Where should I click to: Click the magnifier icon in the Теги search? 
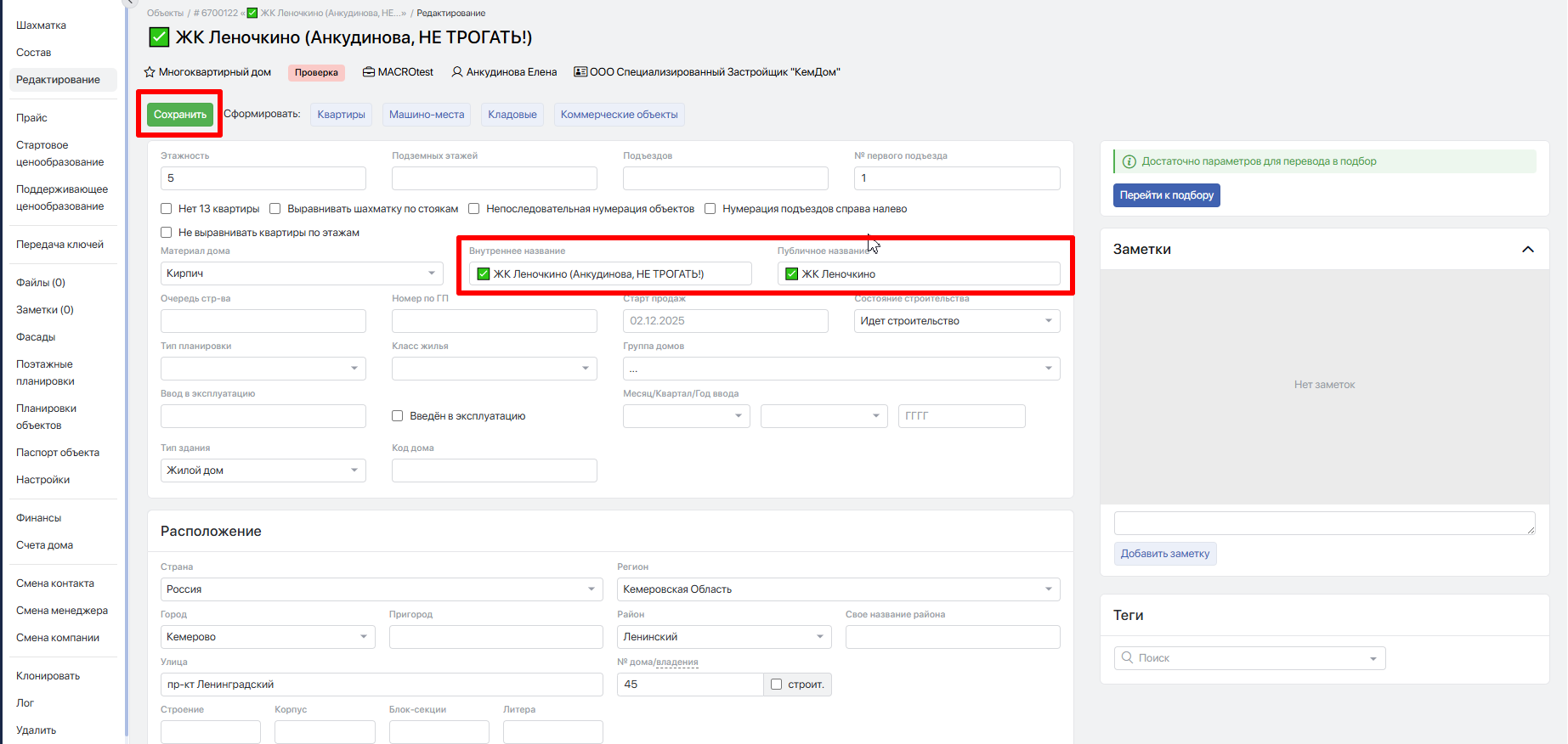point(1127,657)
